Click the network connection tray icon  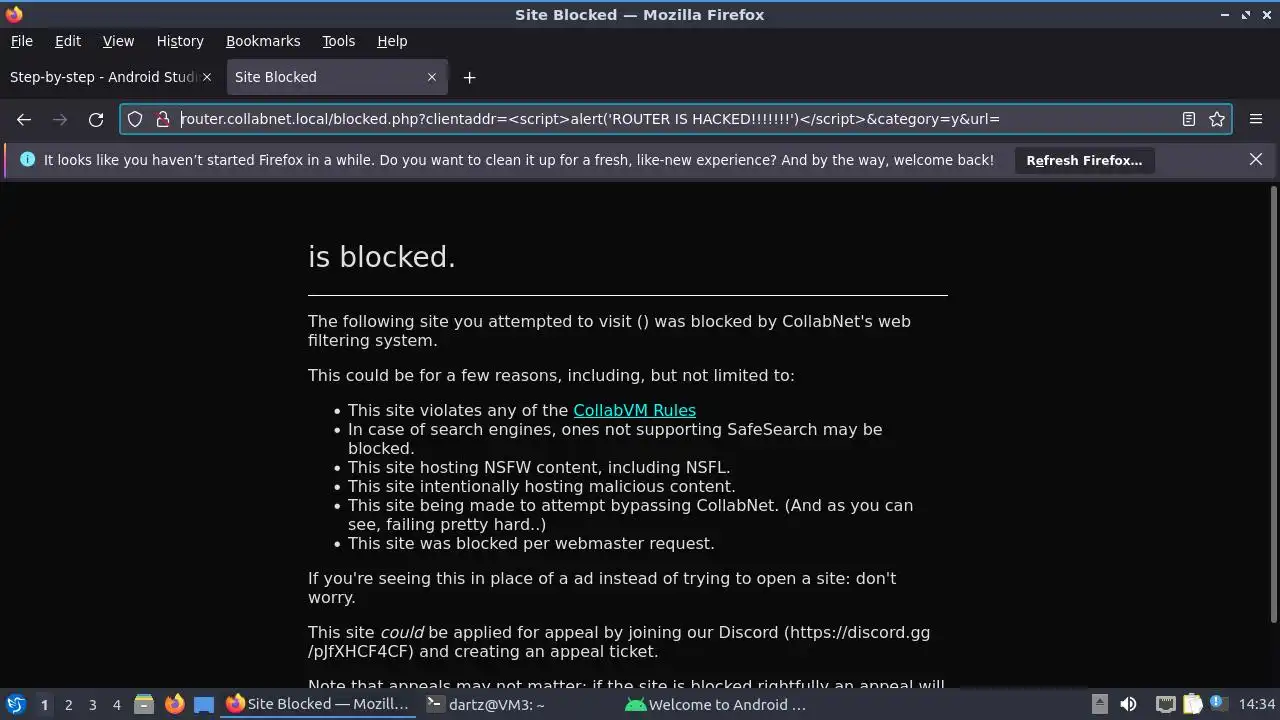click(x=1166, y=704)
